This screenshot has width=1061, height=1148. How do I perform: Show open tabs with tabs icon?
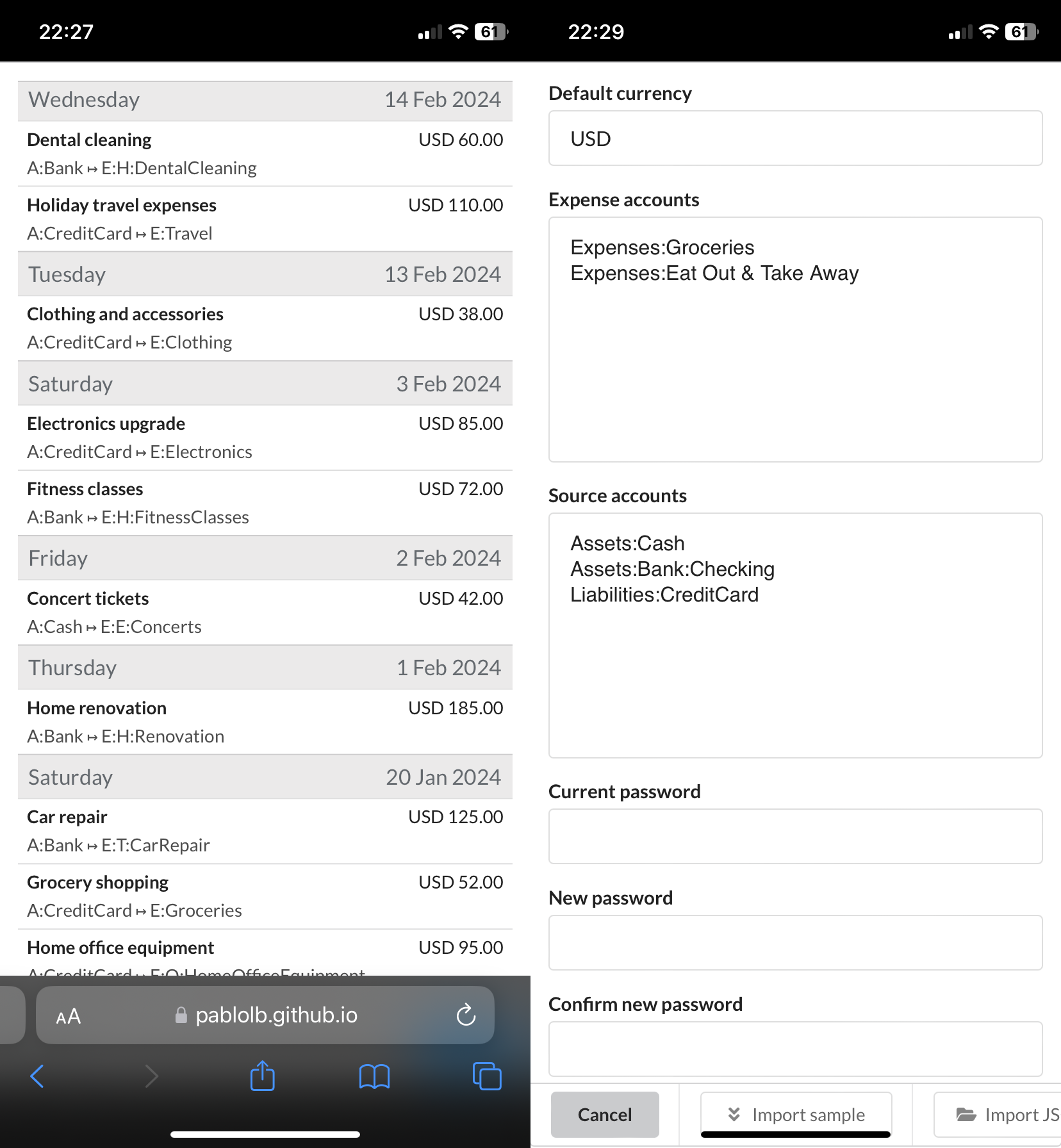(x=487, y=1076)
